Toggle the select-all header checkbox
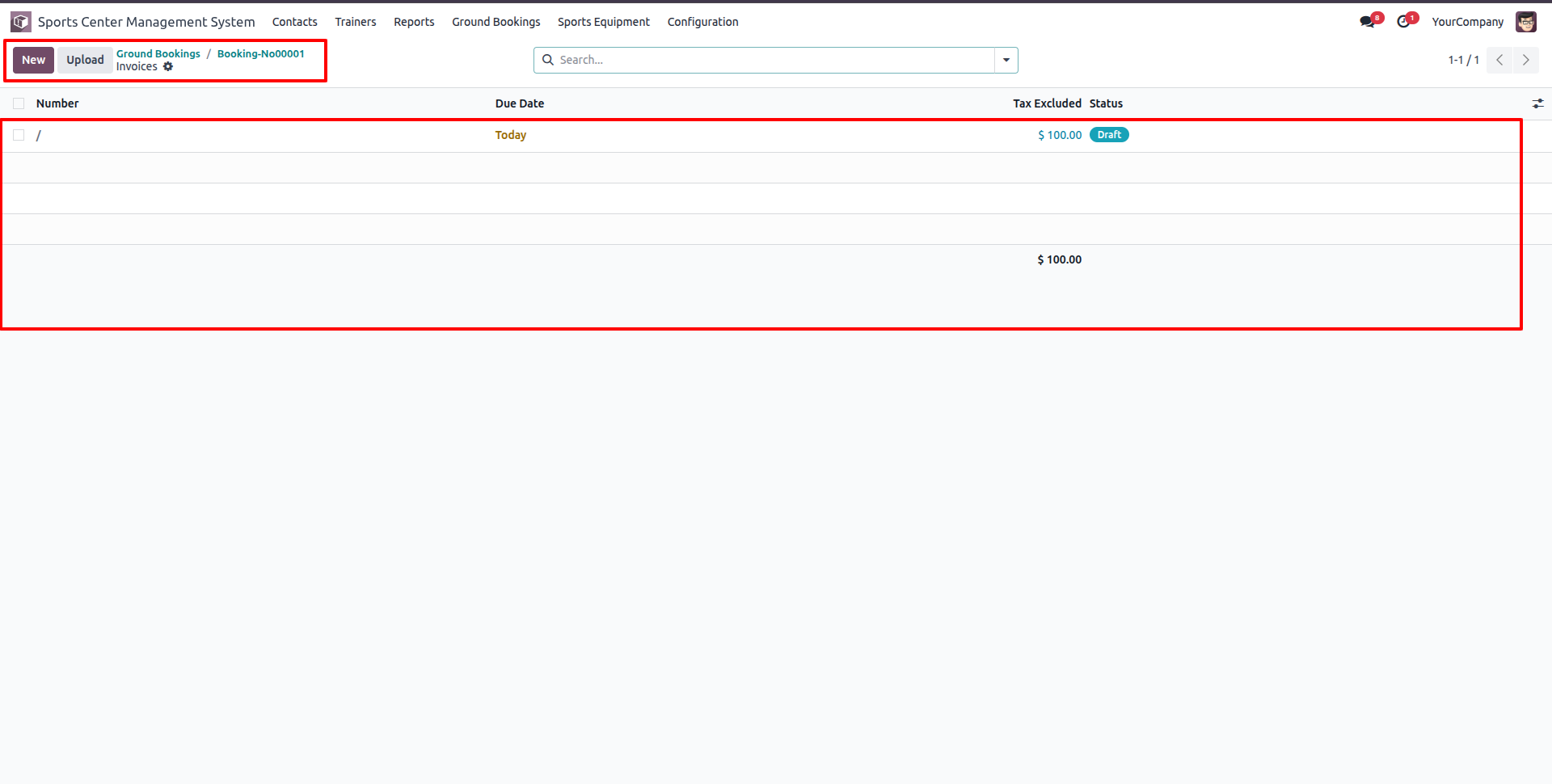This screenshot has width=1552, height=784. point(19,103)
